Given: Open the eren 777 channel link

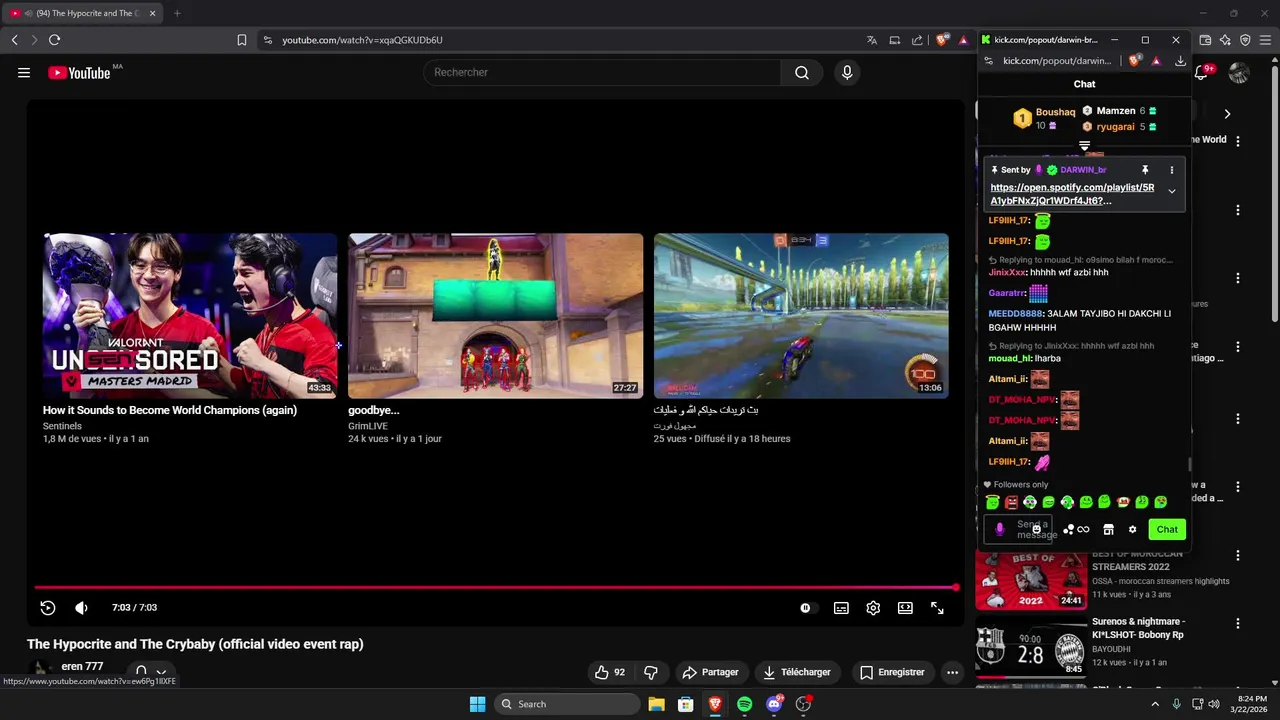Looking at the screenshot, I should click(82, 666).
